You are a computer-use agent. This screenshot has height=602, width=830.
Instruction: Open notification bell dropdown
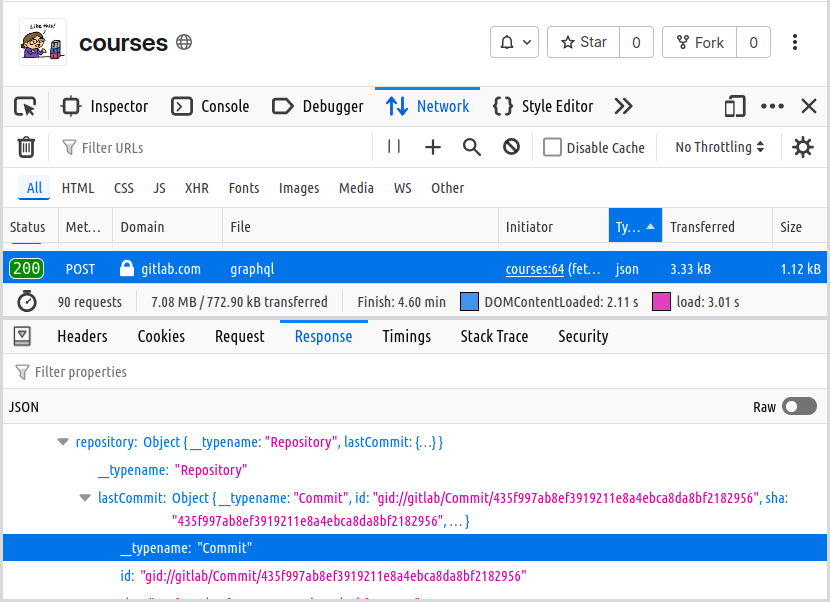click(x=515, y=42)
